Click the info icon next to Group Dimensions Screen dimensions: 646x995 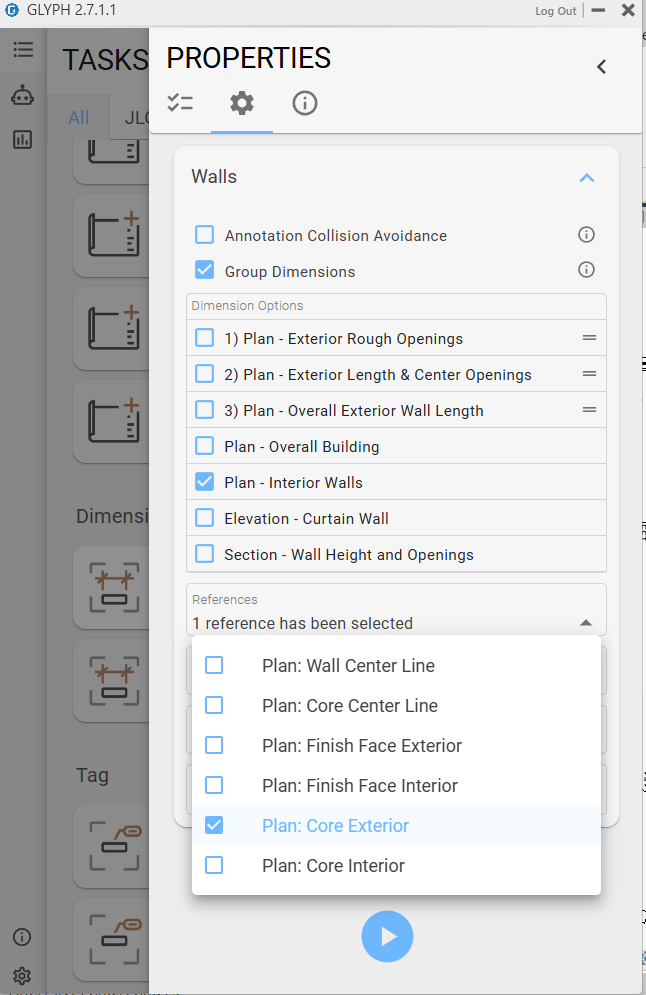[x=587, y=270]
